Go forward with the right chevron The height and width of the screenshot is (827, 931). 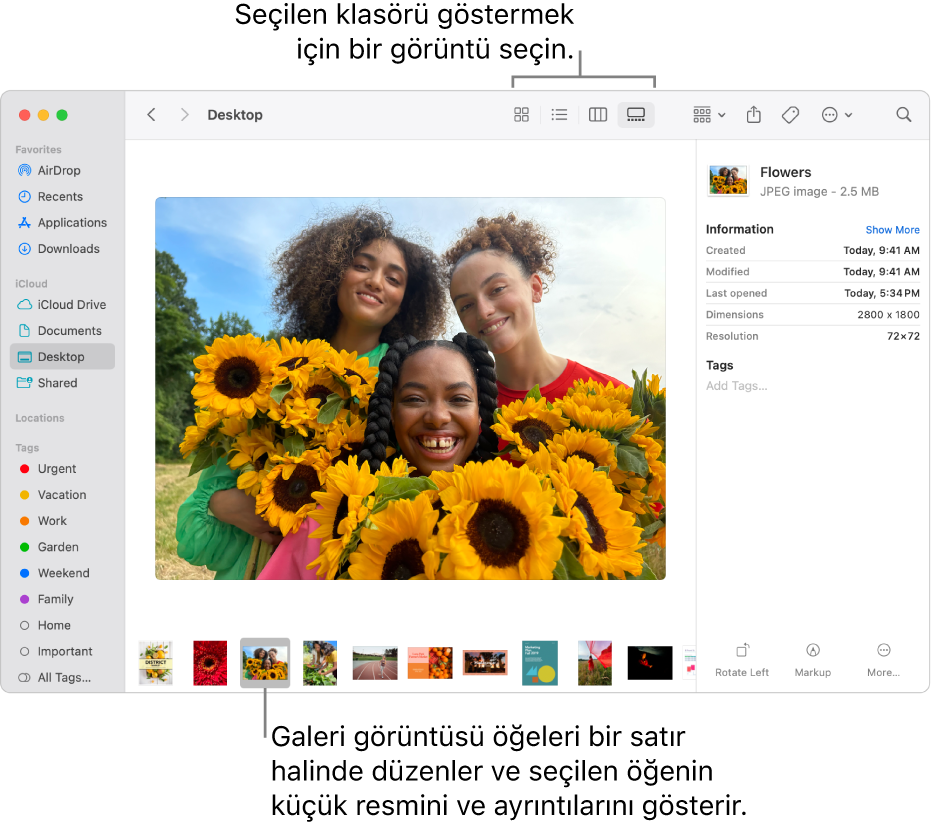point(184,115)
